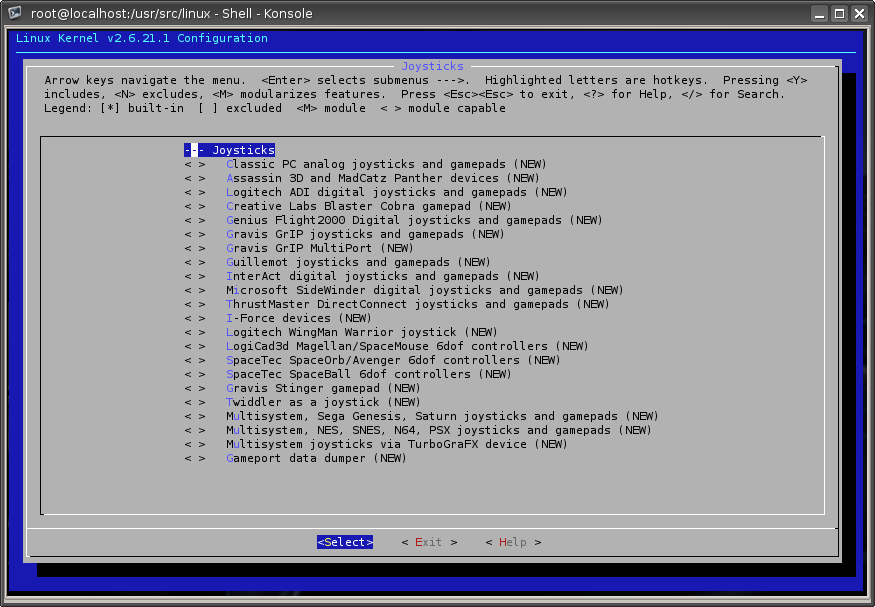Minimize the Konsole window
Viewport: 875px width, 607px height.
819,13
